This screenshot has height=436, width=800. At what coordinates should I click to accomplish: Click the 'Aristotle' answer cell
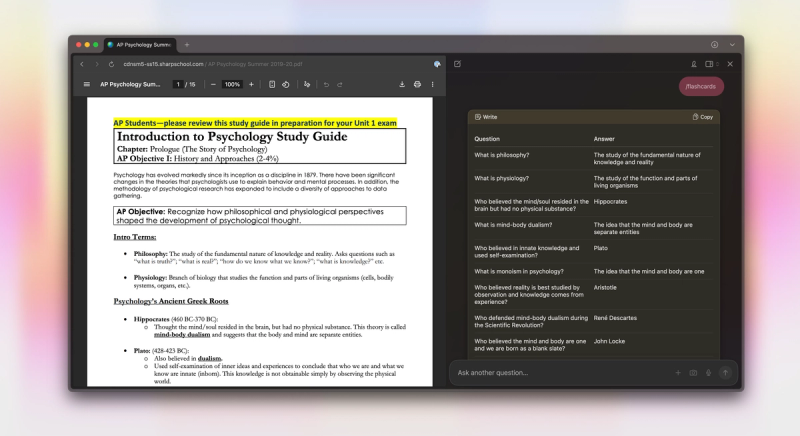[605, 288]
